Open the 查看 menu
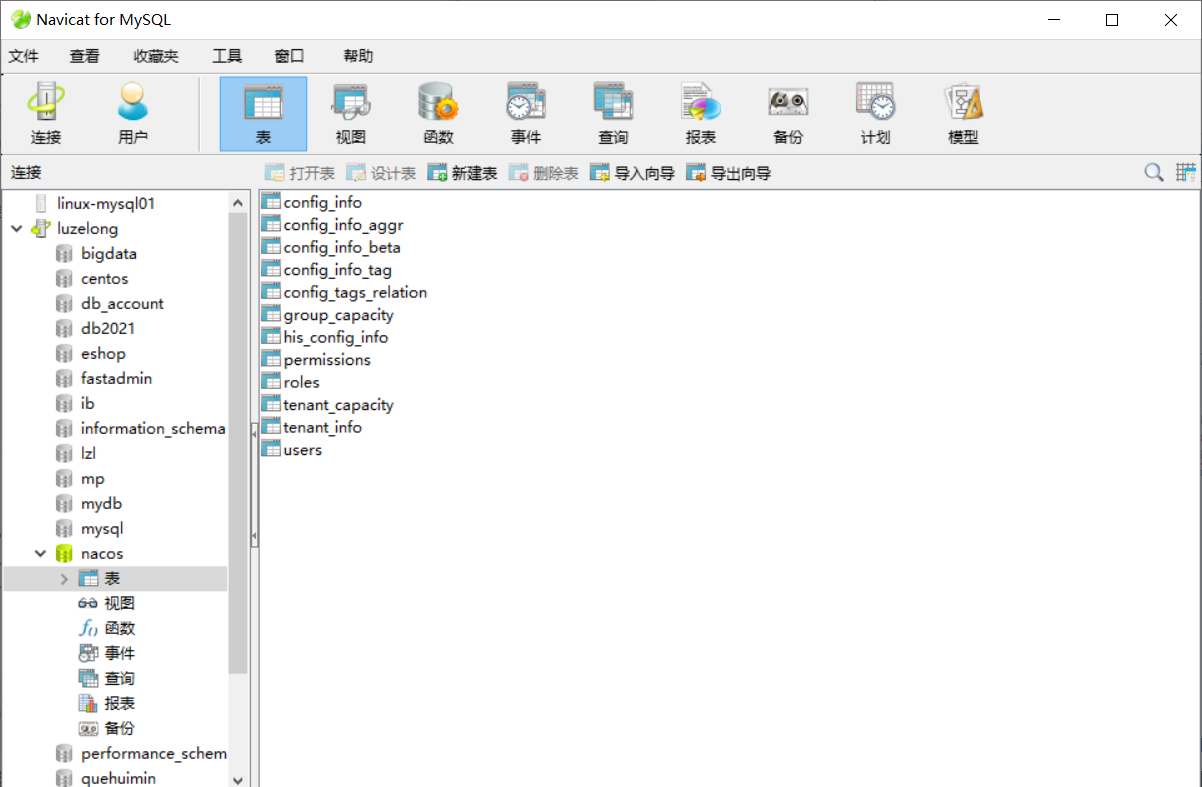This screenshot has width=1202, height=787. 85,56
